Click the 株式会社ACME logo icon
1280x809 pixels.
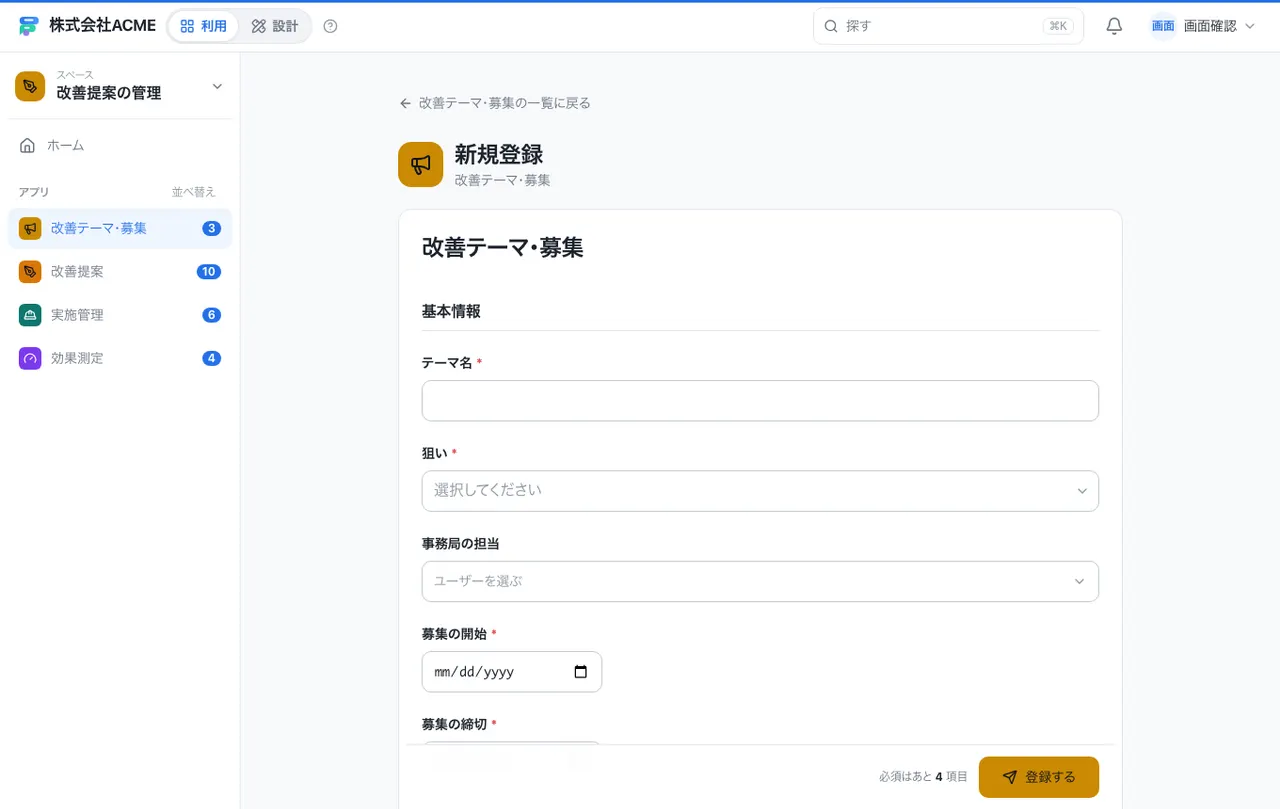(29, 26)
